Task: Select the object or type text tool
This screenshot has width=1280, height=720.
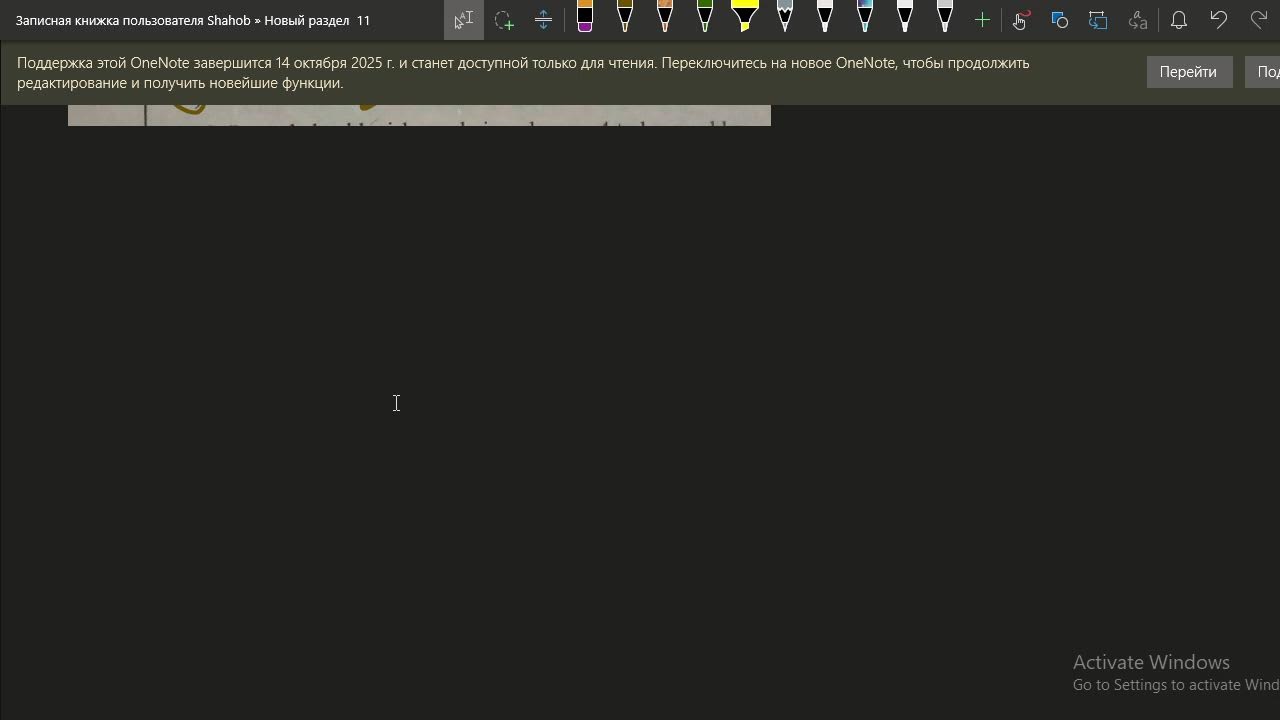Action: [464, 20]
